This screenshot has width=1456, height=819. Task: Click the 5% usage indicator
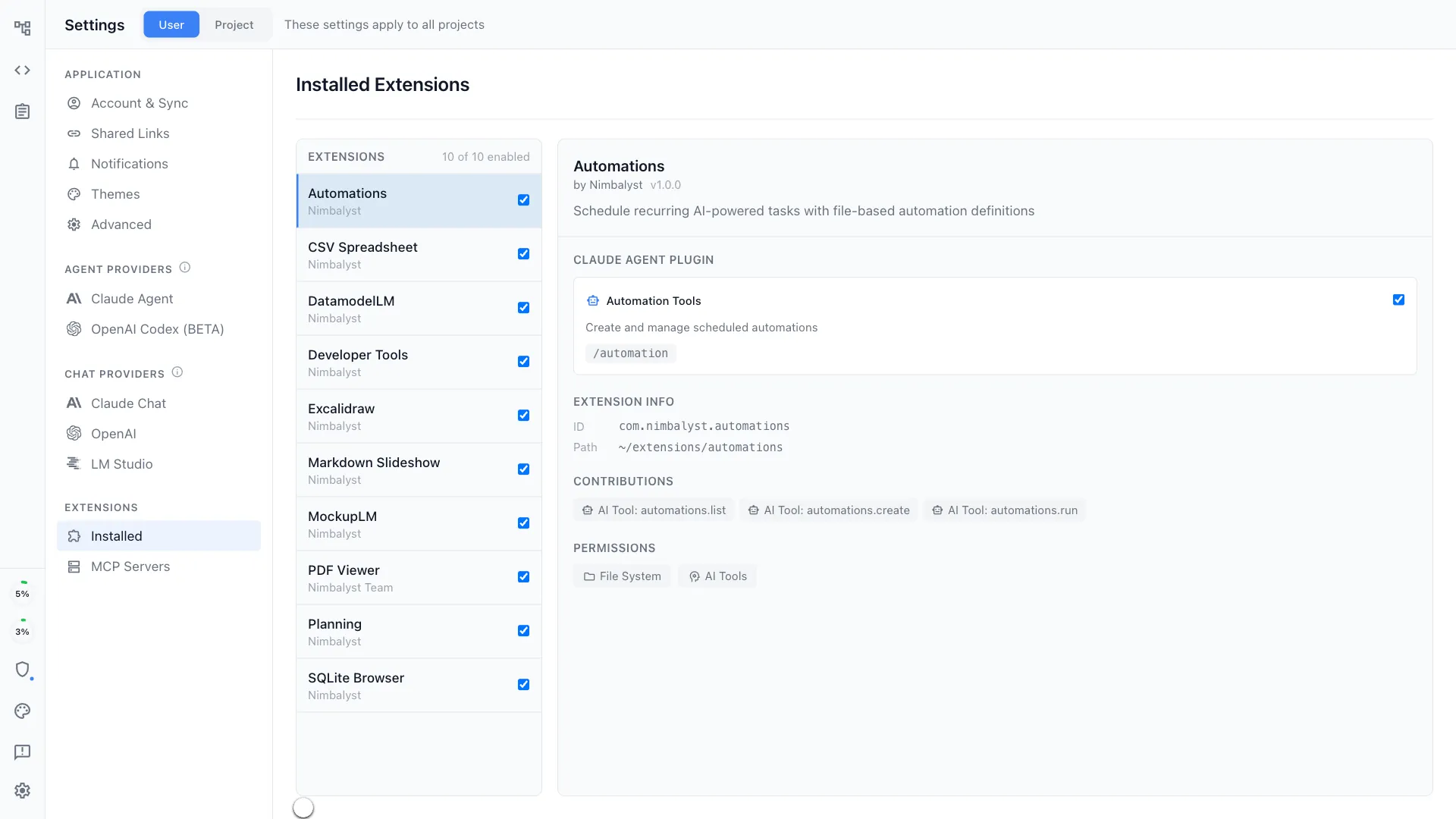click(x=22, y=594)
